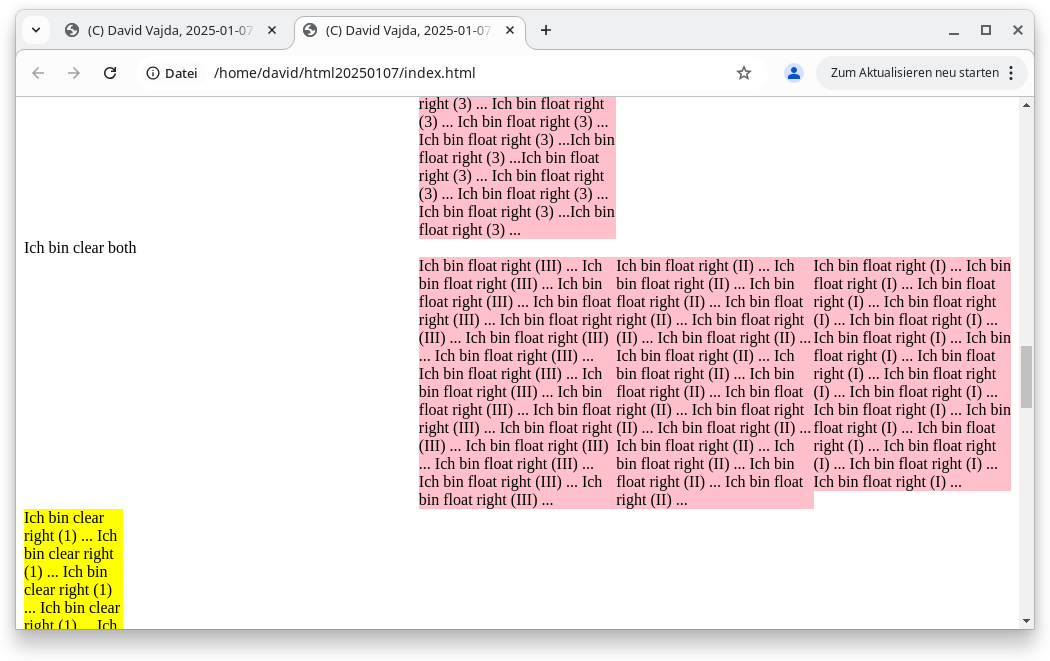Click the Ich bin clear both text

pyautogui.click(x=80, y=247)
